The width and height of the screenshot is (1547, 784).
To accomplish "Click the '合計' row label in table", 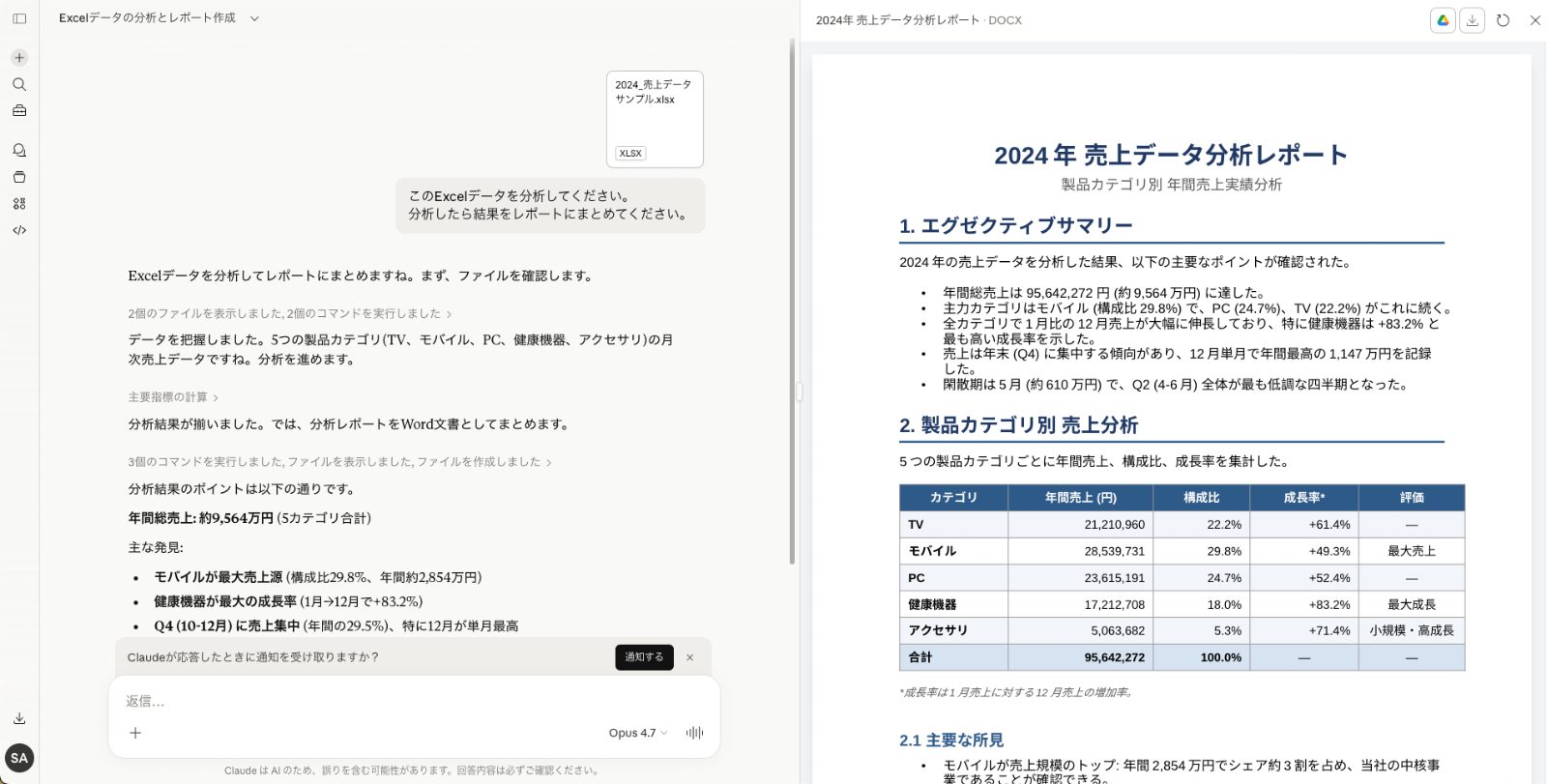I will [919, 657].
